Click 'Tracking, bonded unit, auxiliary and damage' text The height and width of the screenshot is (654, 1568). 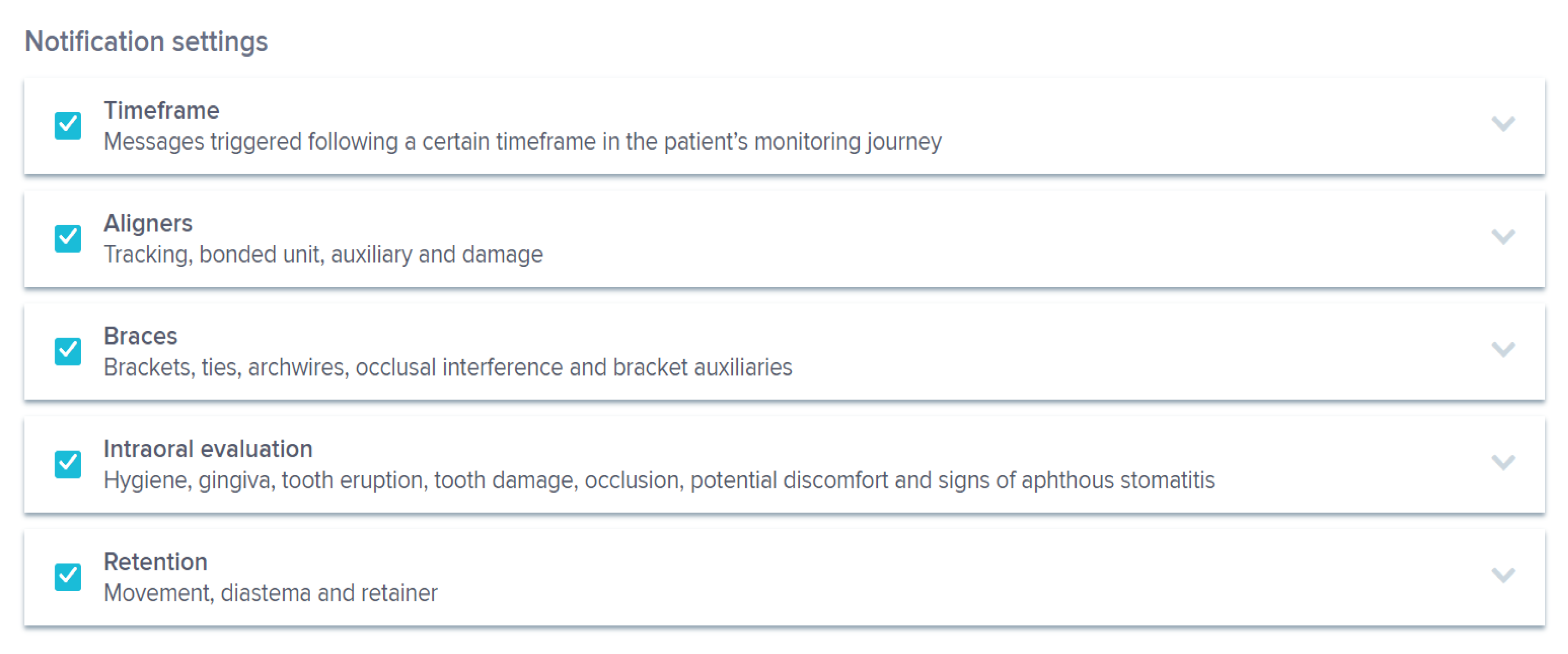[323, 254]
